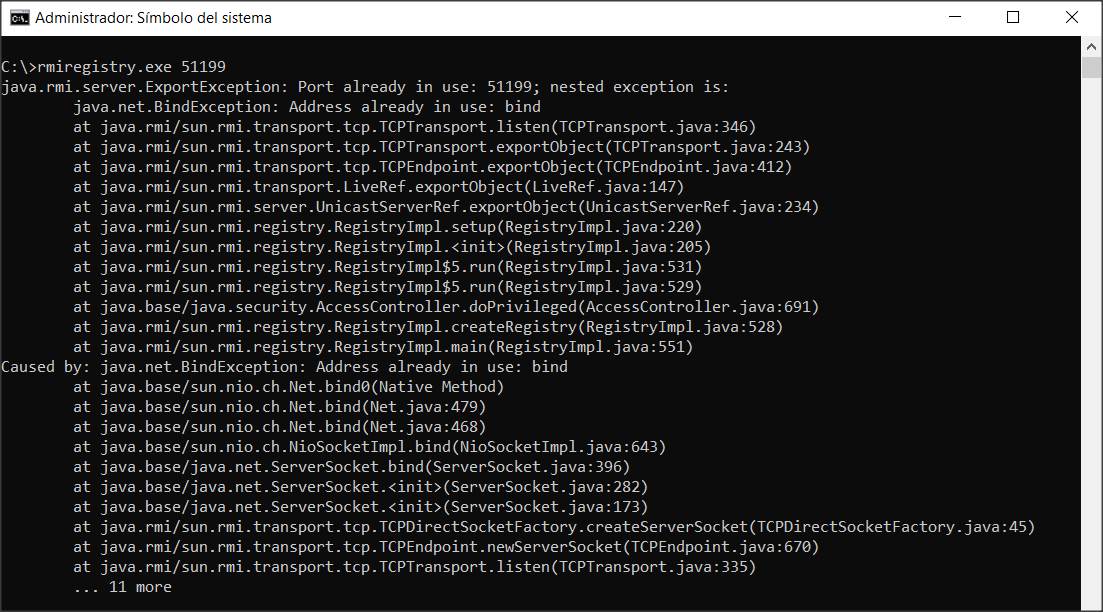Click the scrollbar up arrow
The width and height of the screenshot is (1103, 612).
point(1091,46)
